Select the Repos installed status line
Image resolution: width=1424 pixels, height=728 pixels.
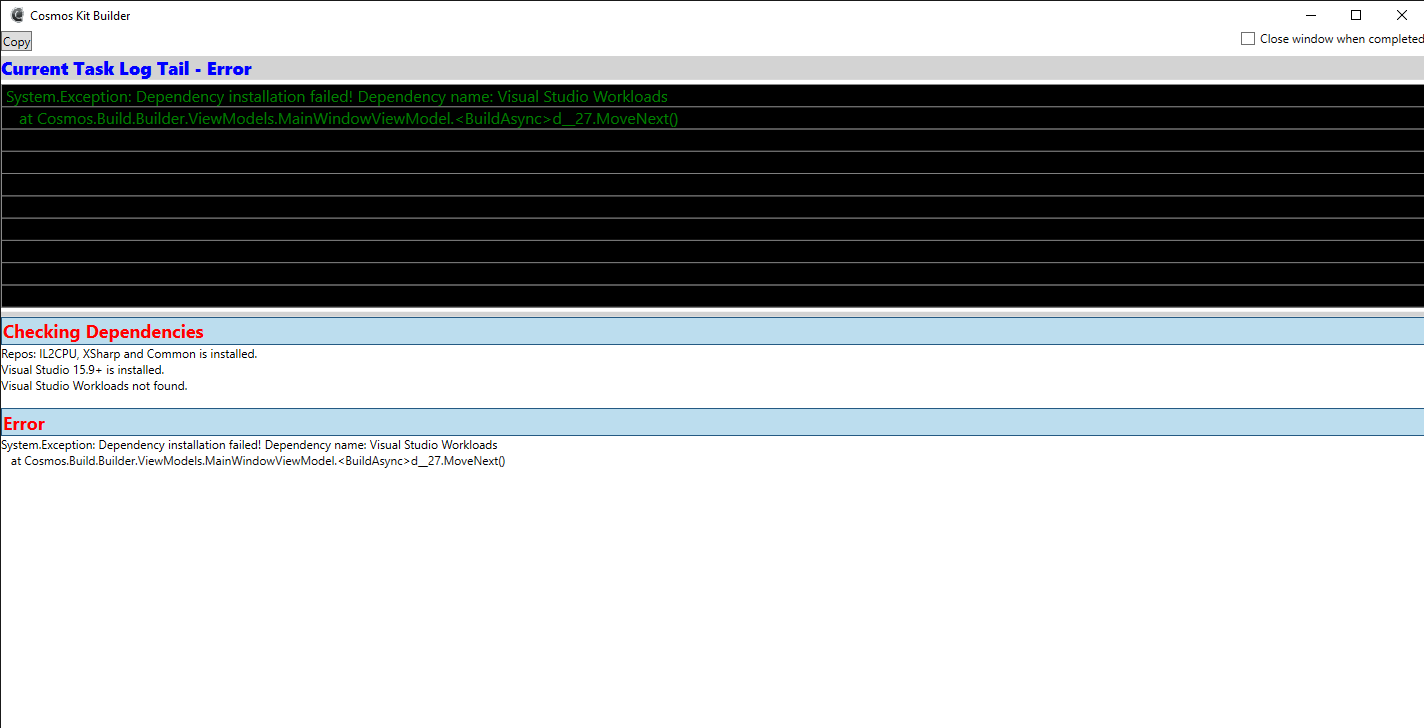click(x=128, y=353)
